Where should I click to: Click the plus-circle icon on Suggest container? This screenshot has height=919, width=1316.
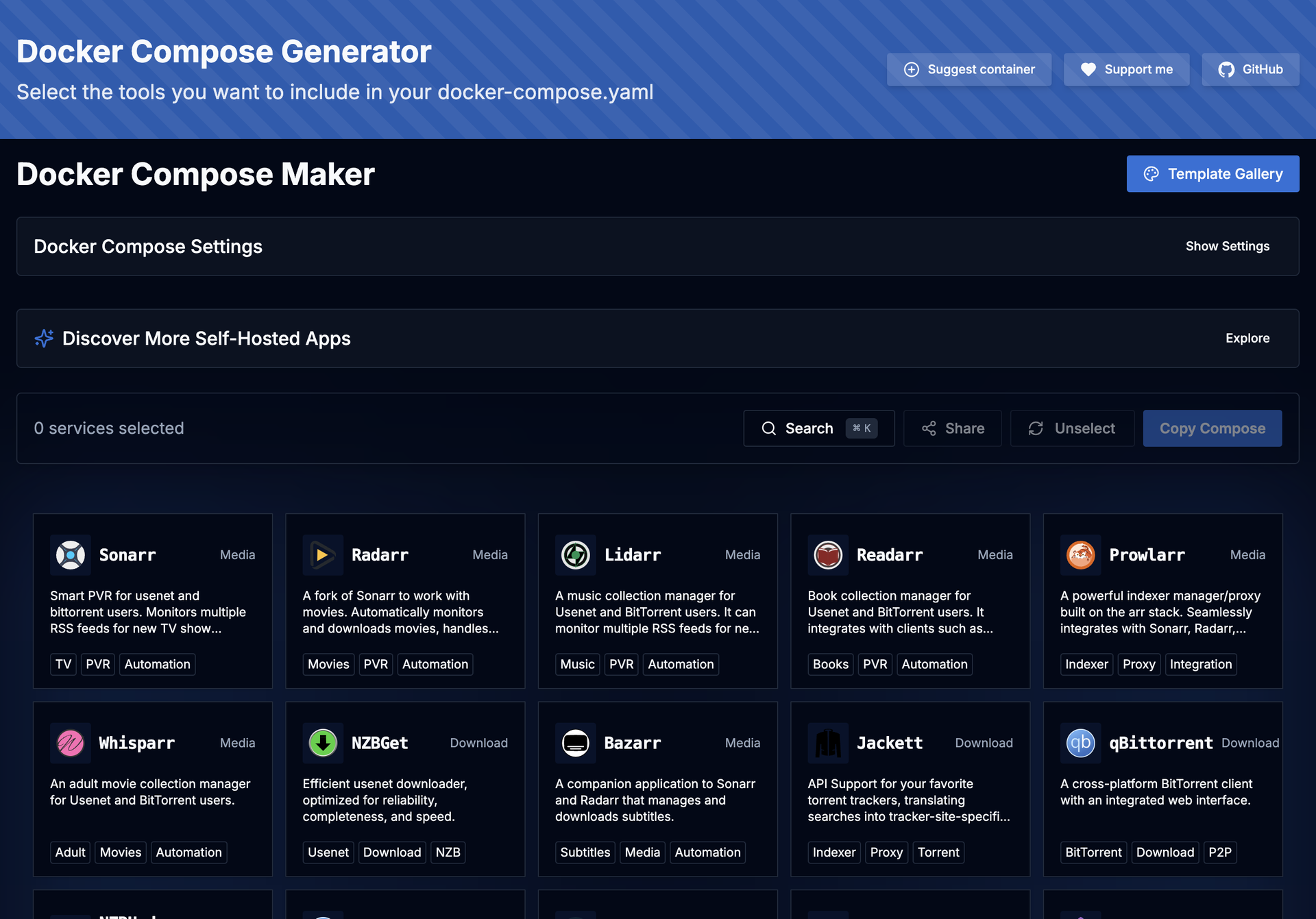(912, 69)
